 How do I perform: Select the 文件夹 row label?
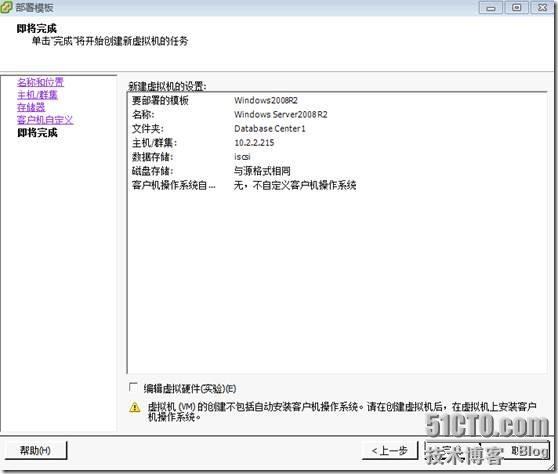(x=148, y=128)
